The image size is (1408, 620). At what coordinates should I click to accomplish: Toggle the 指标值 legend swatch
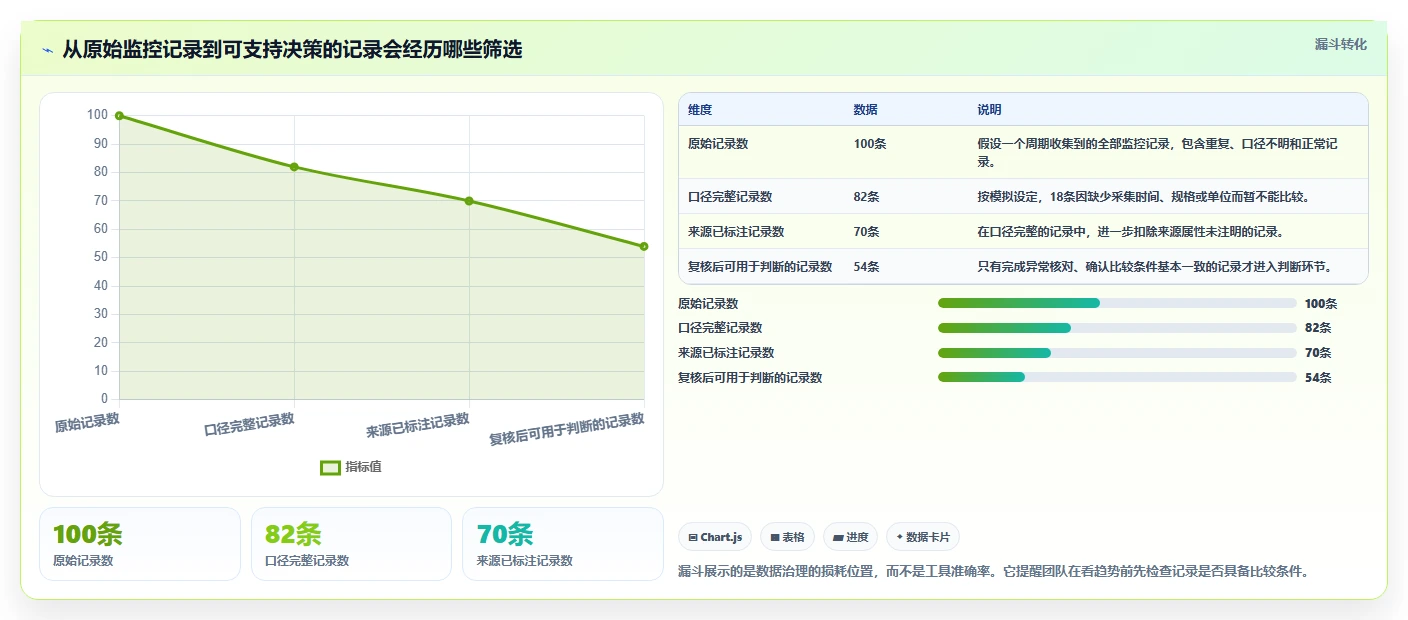330,467
